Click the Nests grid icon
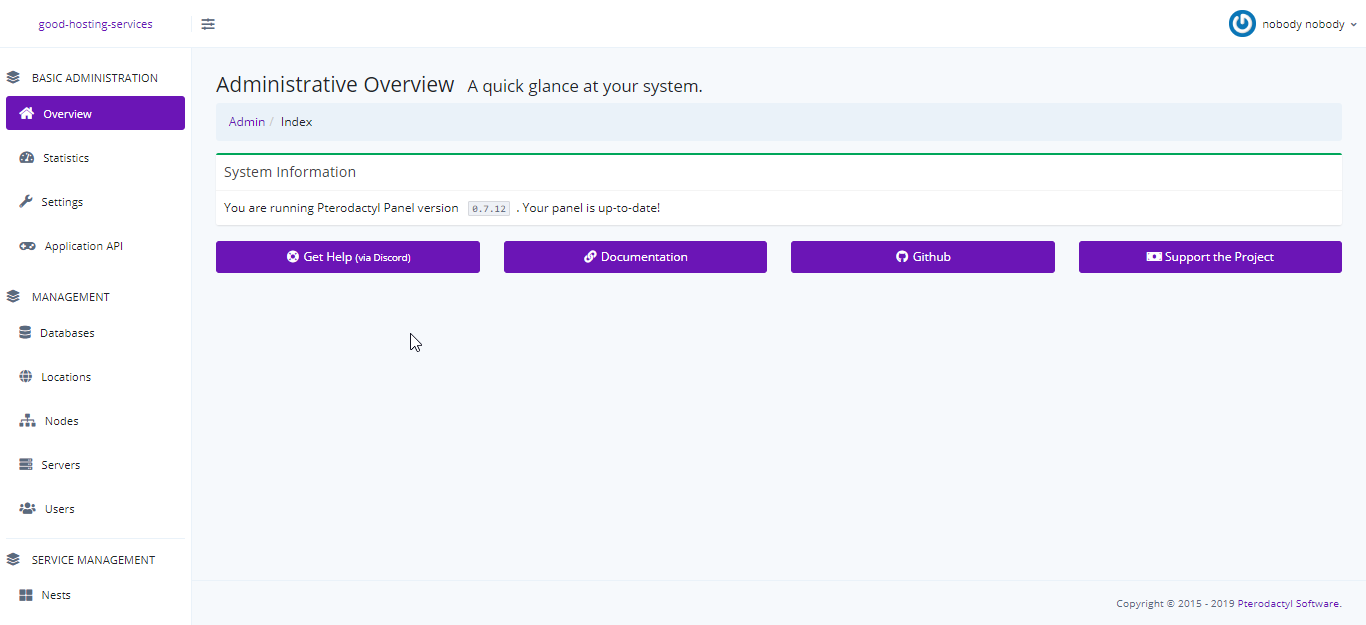Screen dimensions: 1366x625 pyautogui.click(x=26, y=595)
